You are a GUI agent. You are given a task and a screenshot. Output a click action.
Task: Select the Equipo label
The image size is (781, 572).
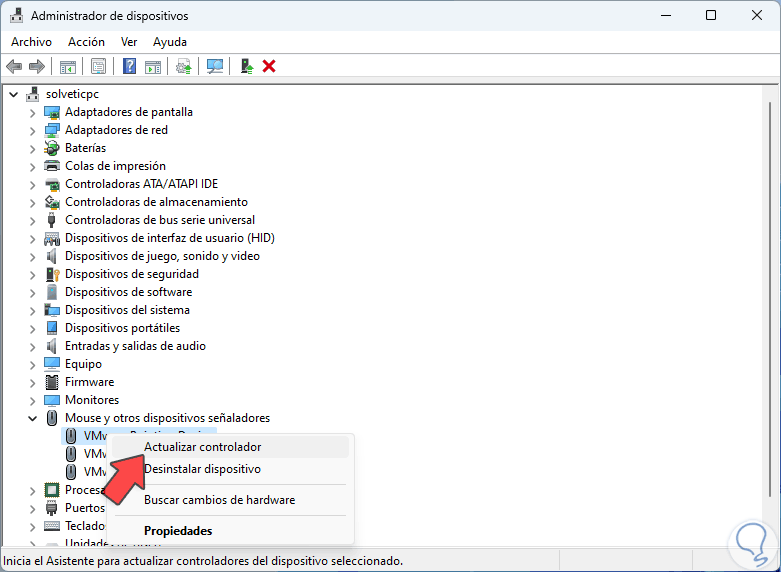coord(83,364)
